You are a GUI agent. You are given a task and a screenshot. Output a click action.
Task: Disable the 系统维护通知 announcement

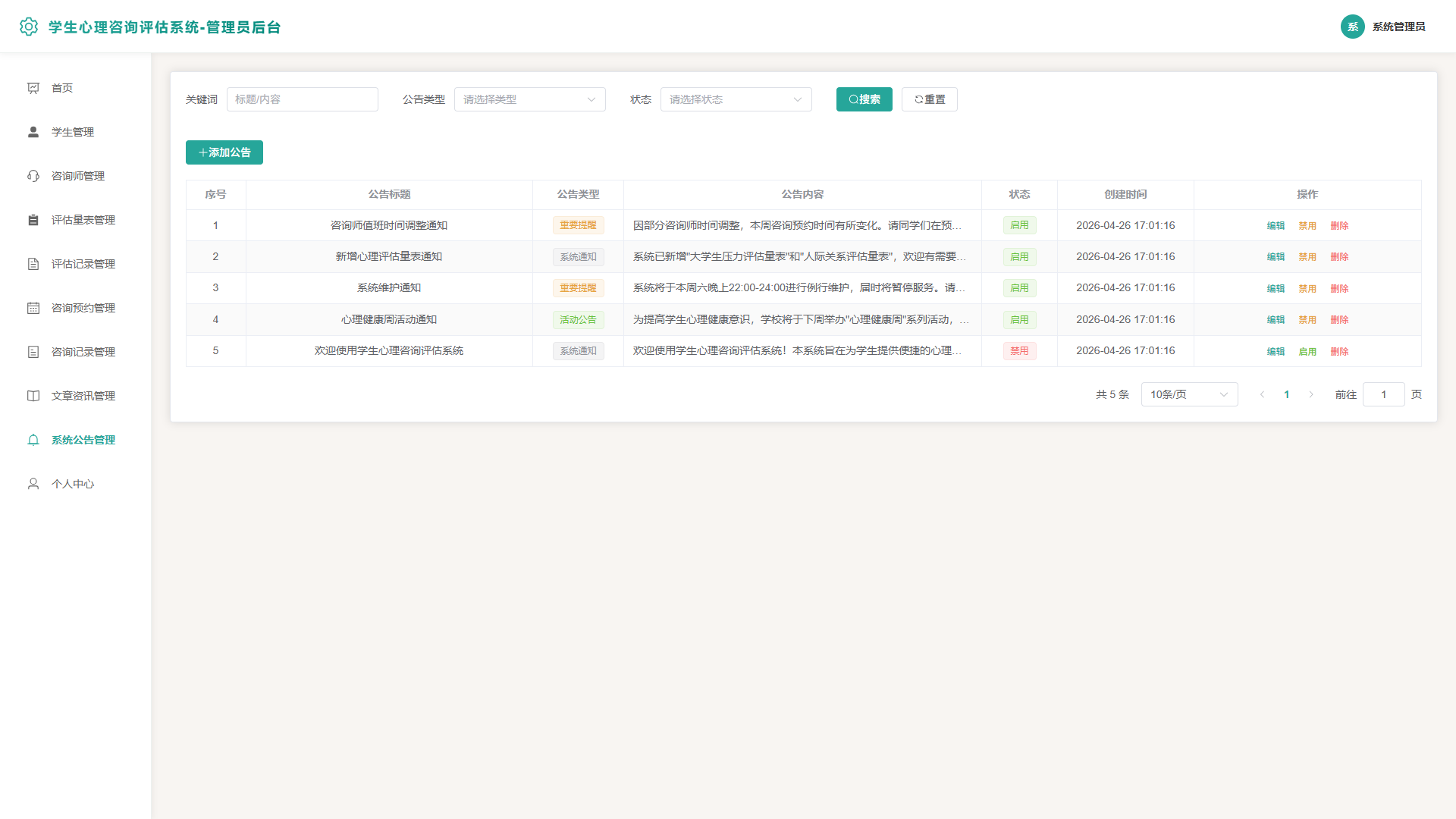[x=1307, y=289]
